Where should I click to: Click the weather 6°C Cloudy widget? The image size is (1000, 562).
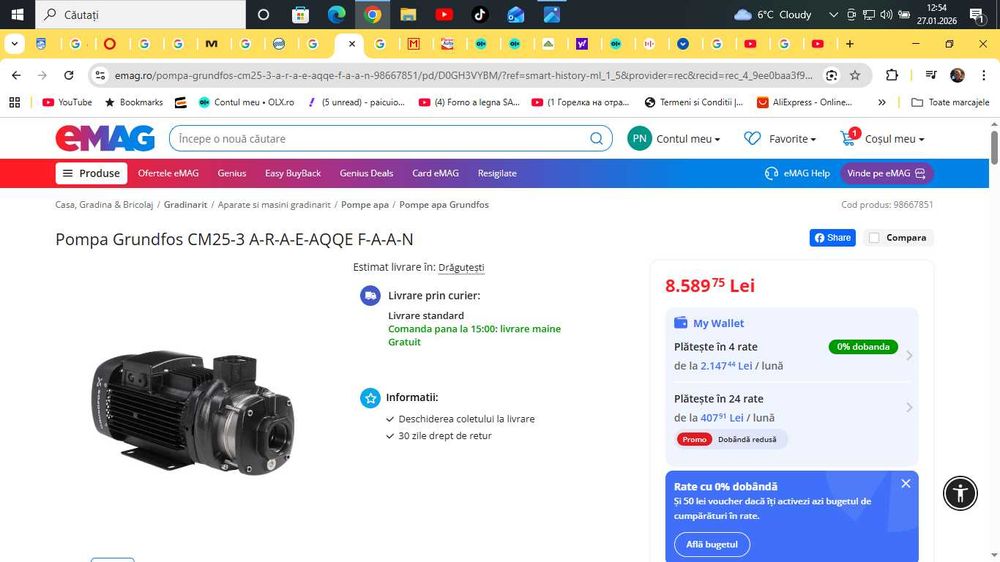tap(772, 14)
